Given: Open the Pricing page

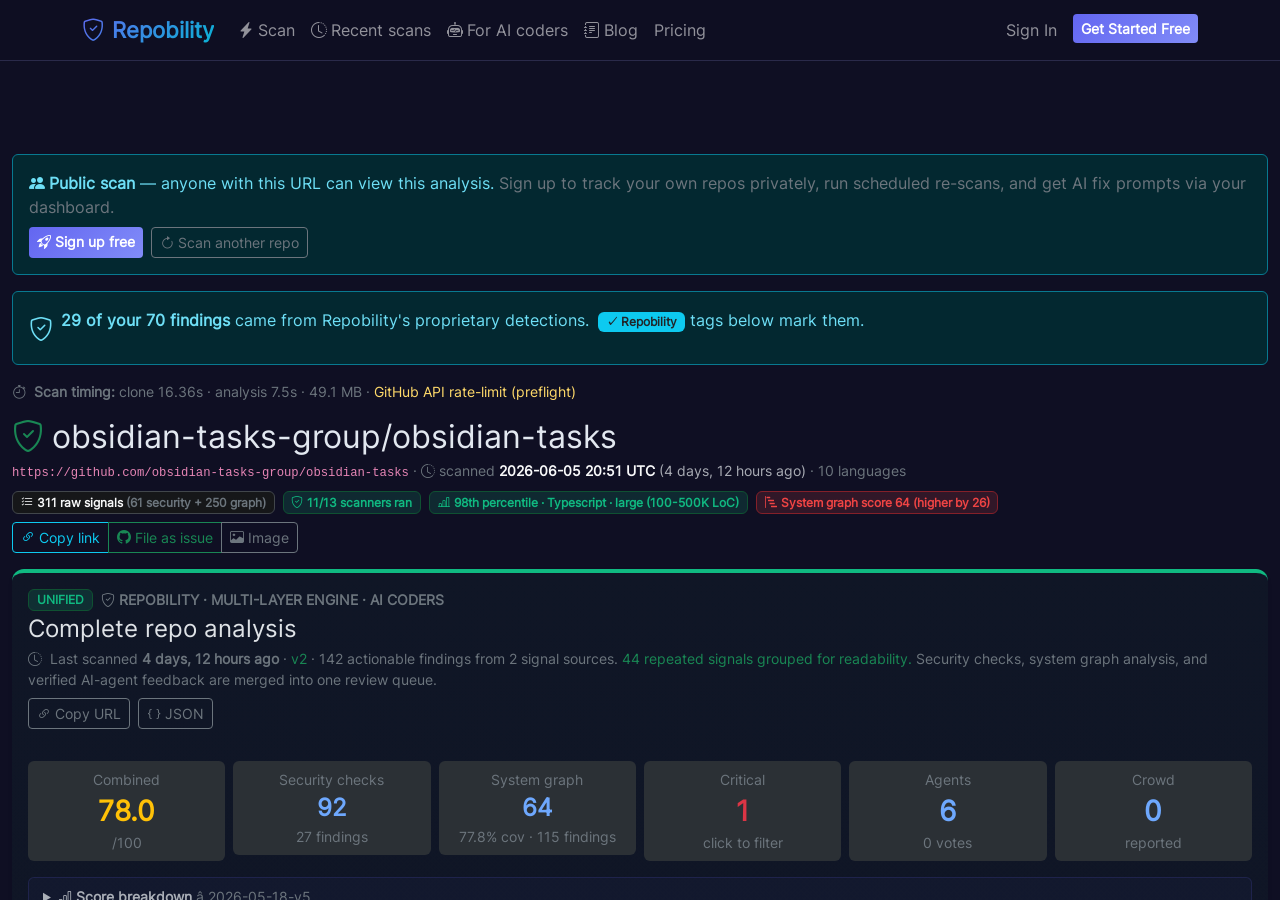Looking at the screenshot, I should [680, 30].
